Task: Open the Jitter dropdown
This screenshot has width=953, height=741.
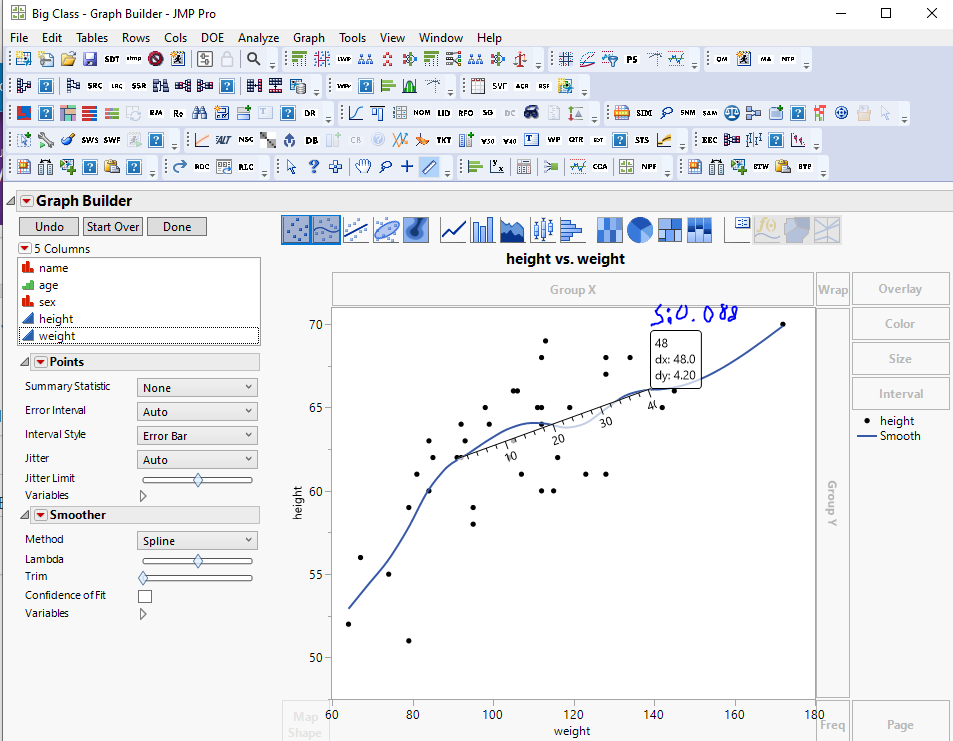Action: [x=197, y=460]
